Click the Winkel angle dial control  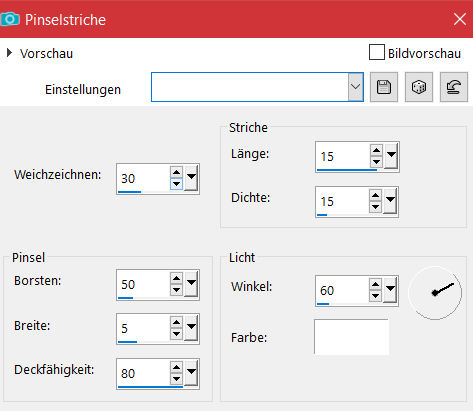pos(435,293)
